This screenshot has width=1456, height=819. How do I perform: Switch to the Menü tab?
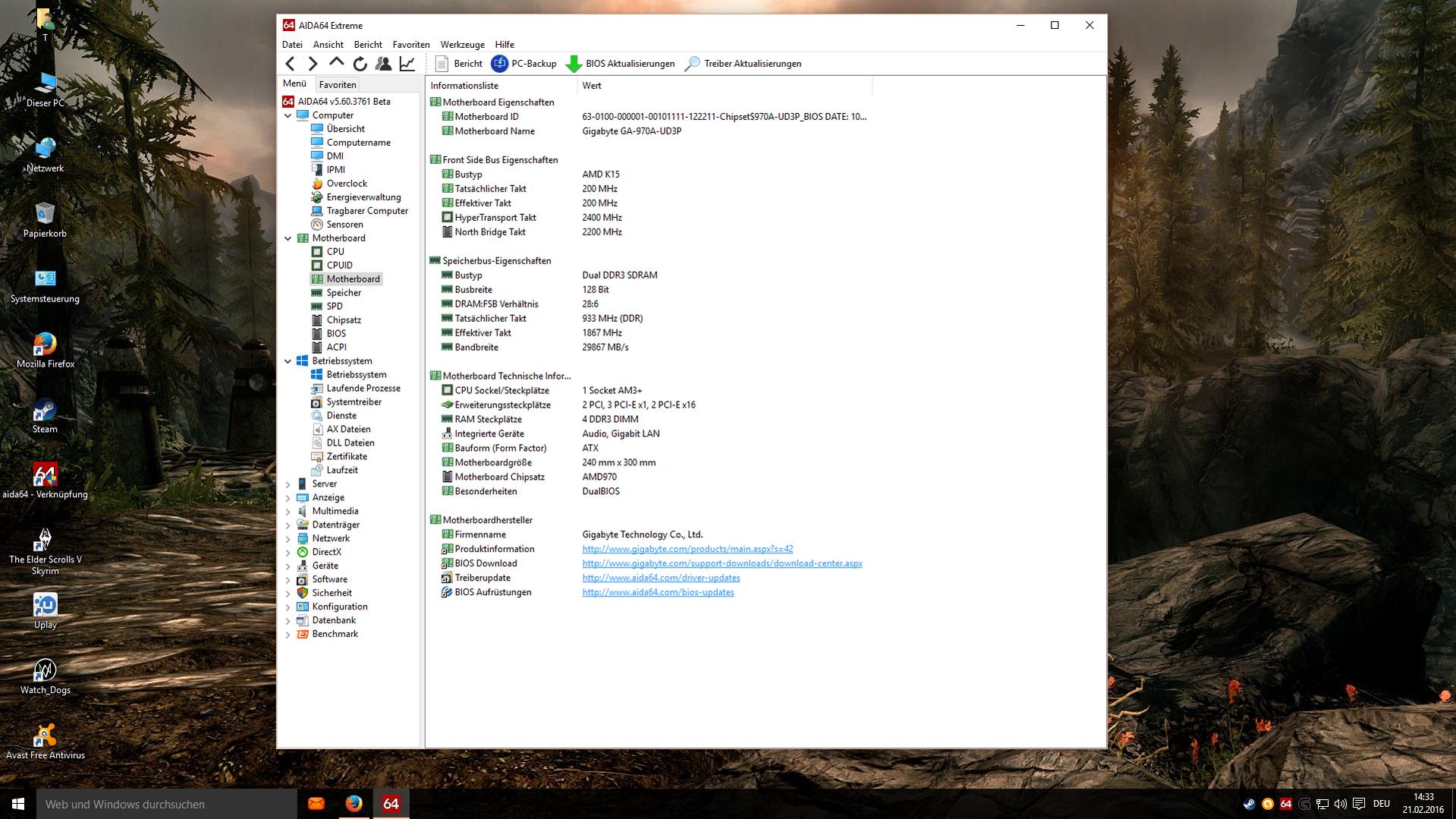(x=294, y=84)
